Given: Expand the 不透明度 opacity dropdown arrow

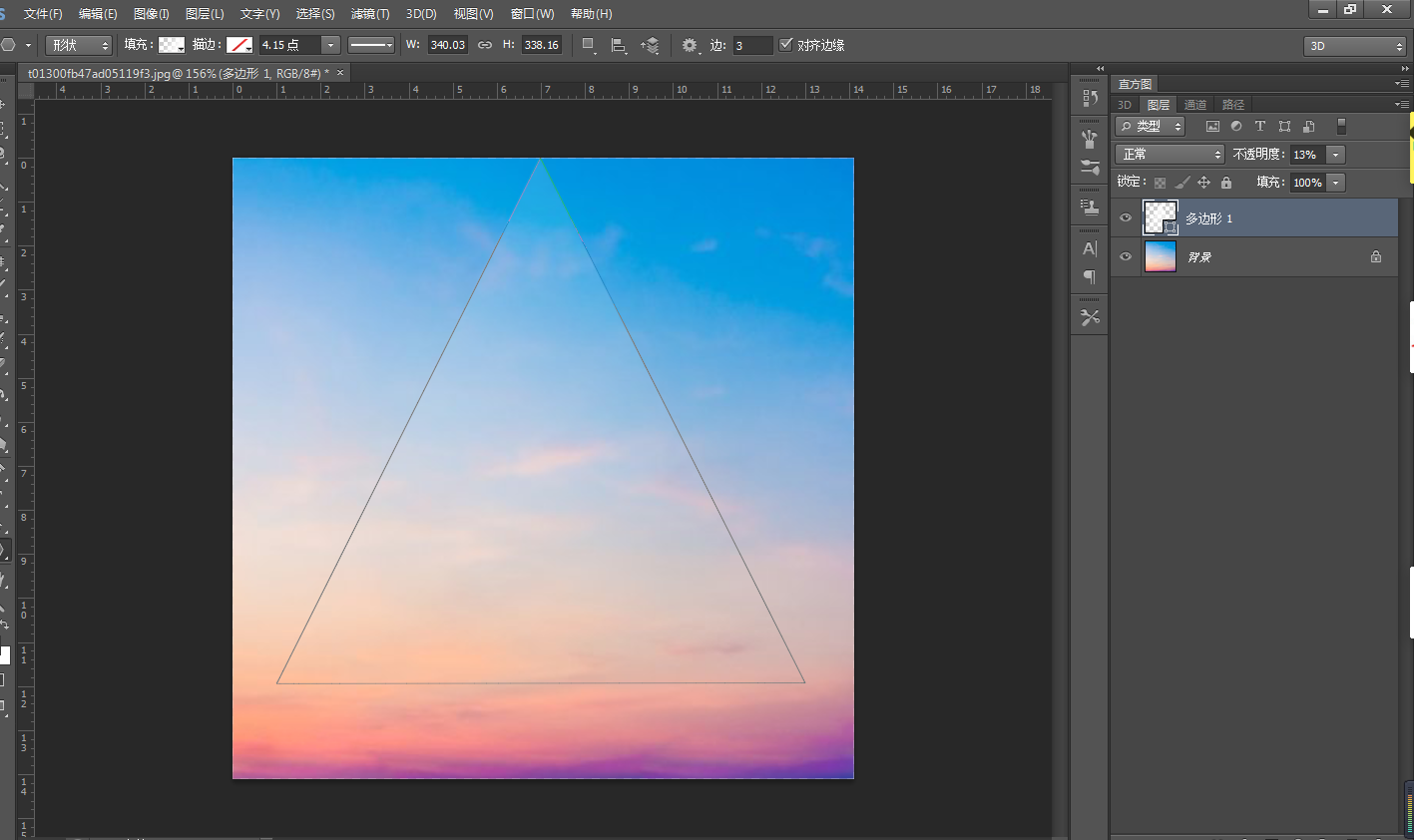Looking at the screenshot, I should (x=1335, y=155).
